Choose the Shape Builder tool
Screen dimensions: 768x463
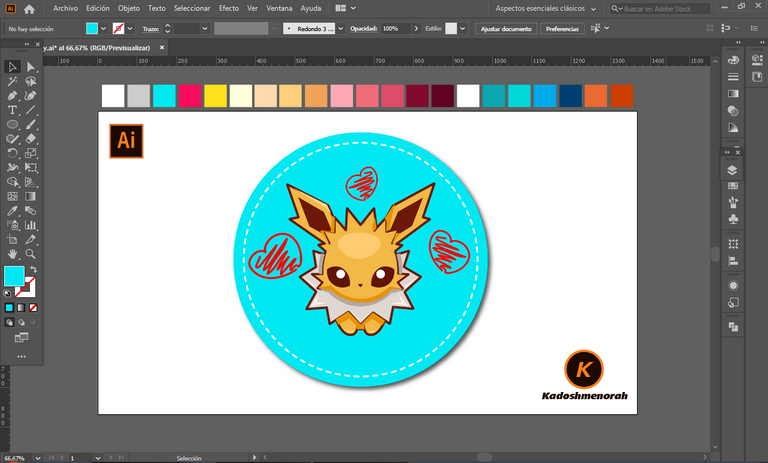pyautogui.click(x=12, y=182)
